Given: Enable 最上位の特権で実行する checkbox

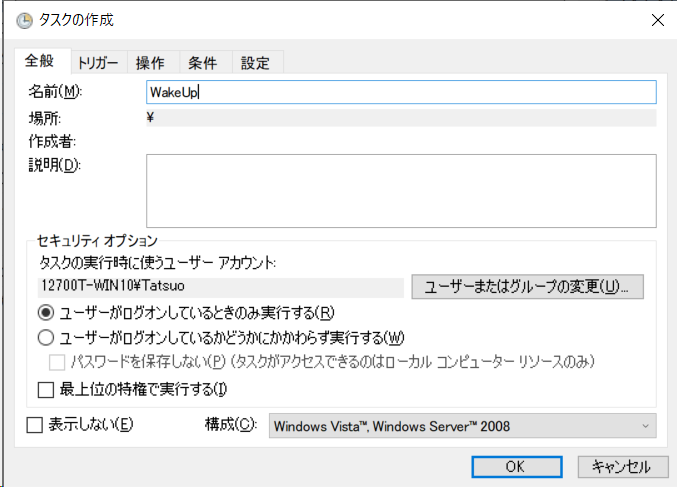Looking at the screenshot, I should [45, 388].
